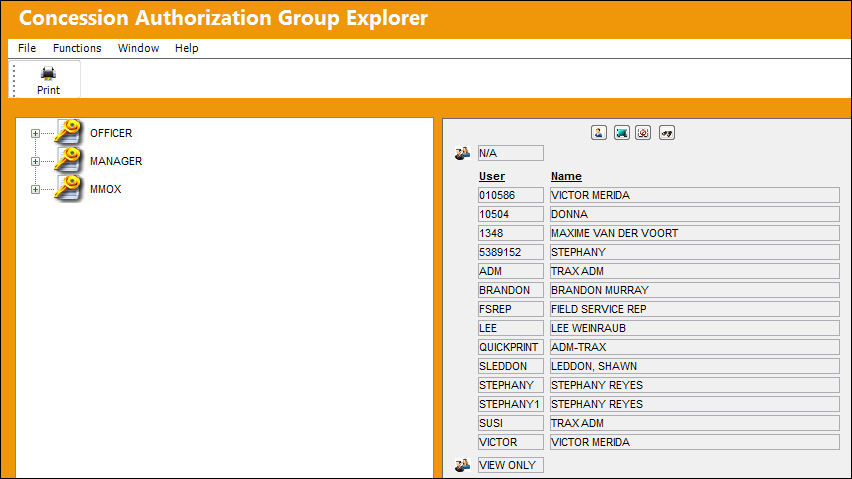Open the Help menu
The height and width of the screenshot is (479, 852).
coord(186,48)
